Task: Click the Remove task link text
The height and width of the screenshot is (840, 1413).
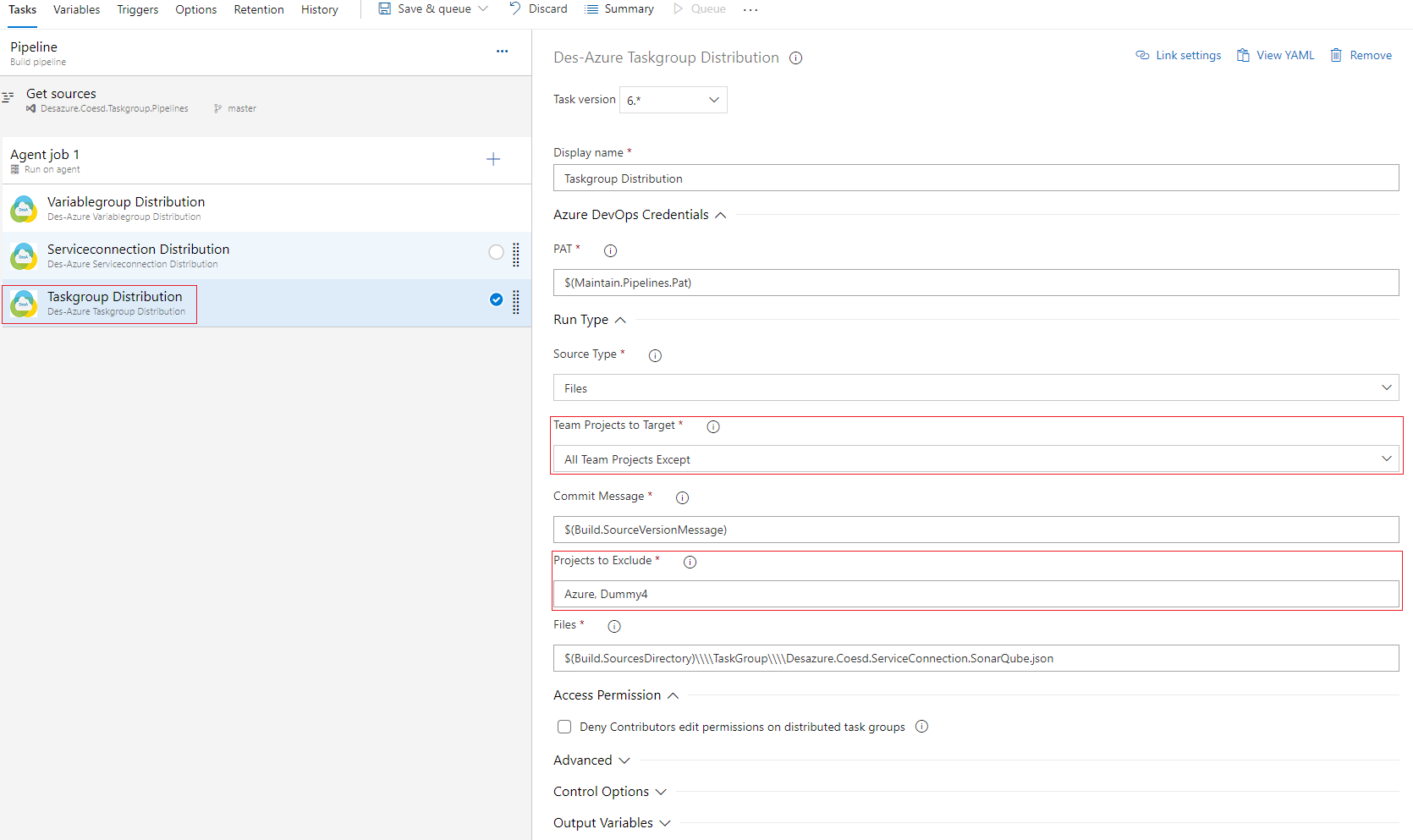Action: [x=1371, y=55]
